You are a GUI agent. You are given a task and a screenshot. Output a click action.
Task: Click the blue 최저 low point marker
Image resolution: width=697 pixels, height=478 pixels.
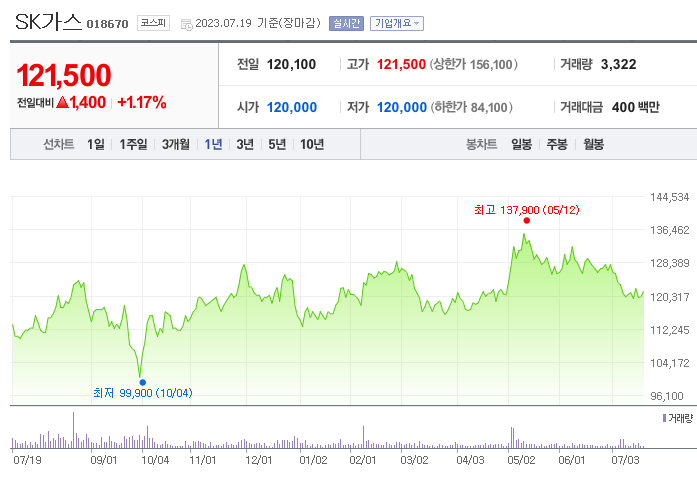coord(143,382)
